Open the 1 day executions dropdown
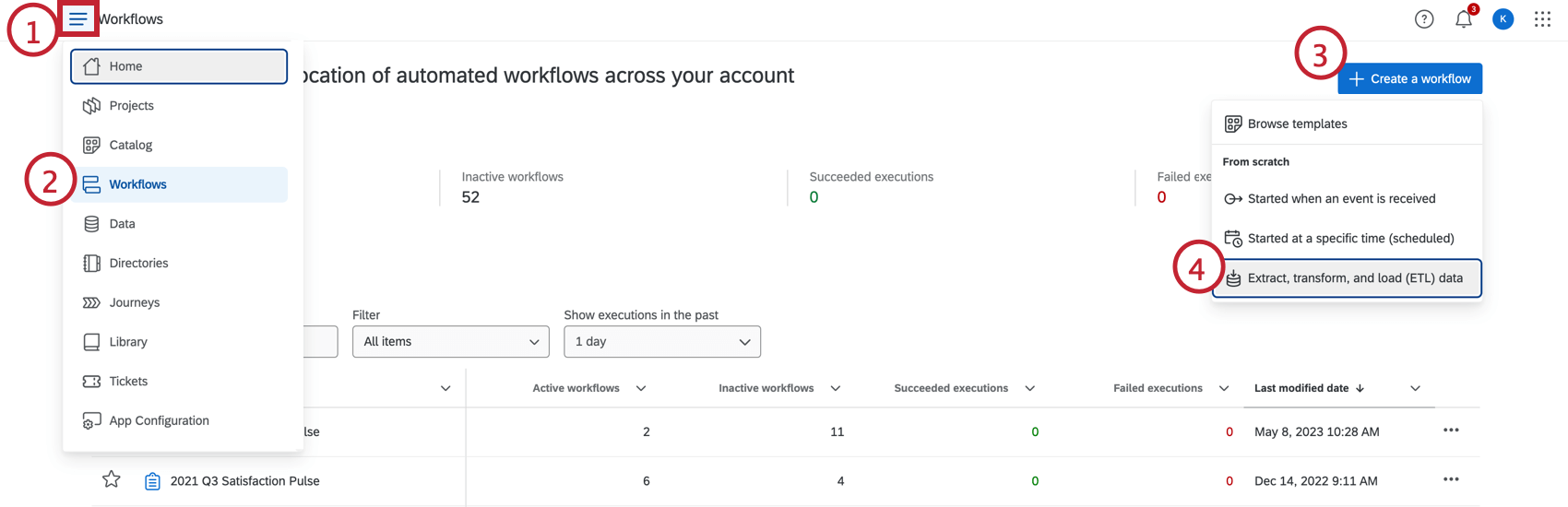Screen dimensions: 1568x507 (661, 342)
